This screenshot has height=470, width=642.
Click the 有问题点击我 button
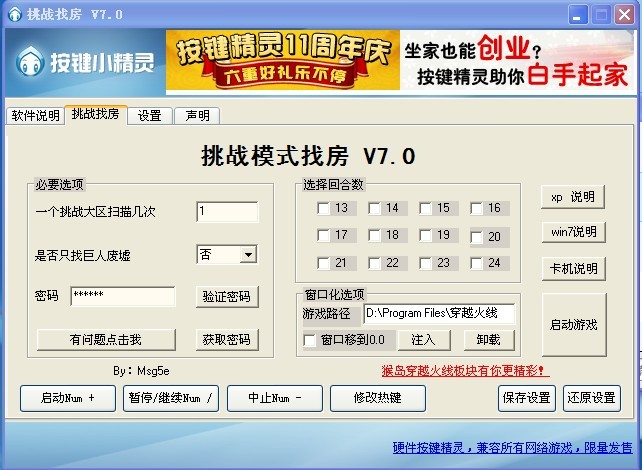(106, 339)
